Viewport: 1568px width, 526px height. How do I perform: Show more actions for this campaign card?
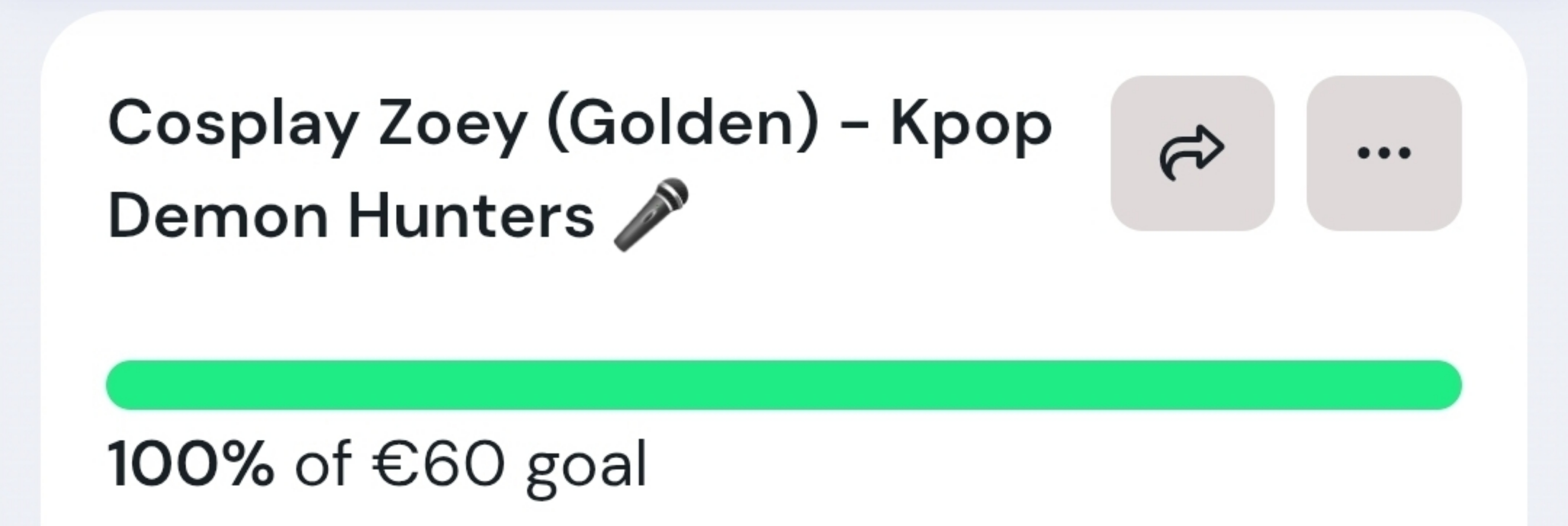click(x=1383, y=153)
